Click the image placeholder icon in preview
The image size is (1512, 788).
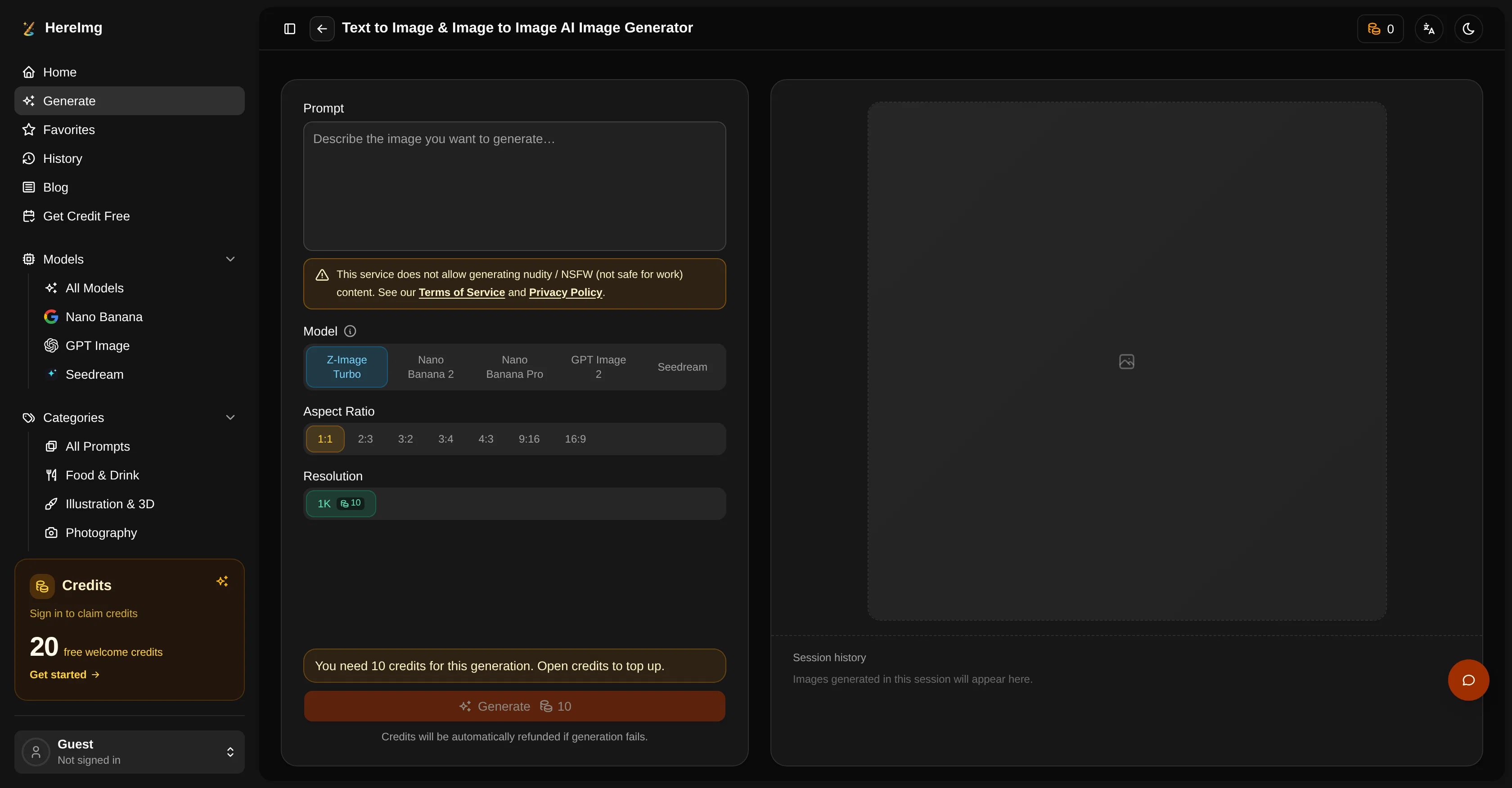pyautogui.click(x=1126, y=362)
